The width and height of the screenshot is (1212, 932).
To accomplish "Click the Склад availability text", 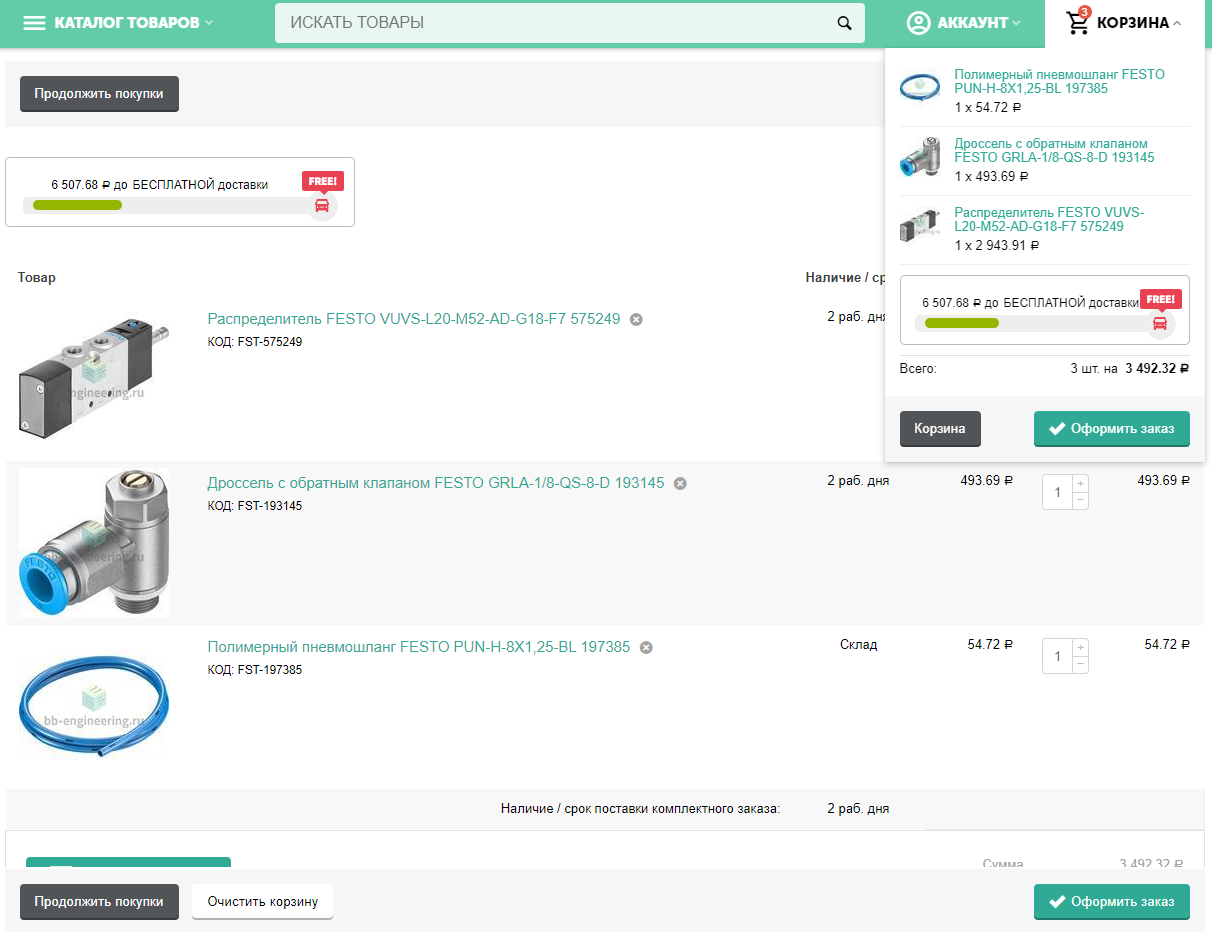I will 858,645.
